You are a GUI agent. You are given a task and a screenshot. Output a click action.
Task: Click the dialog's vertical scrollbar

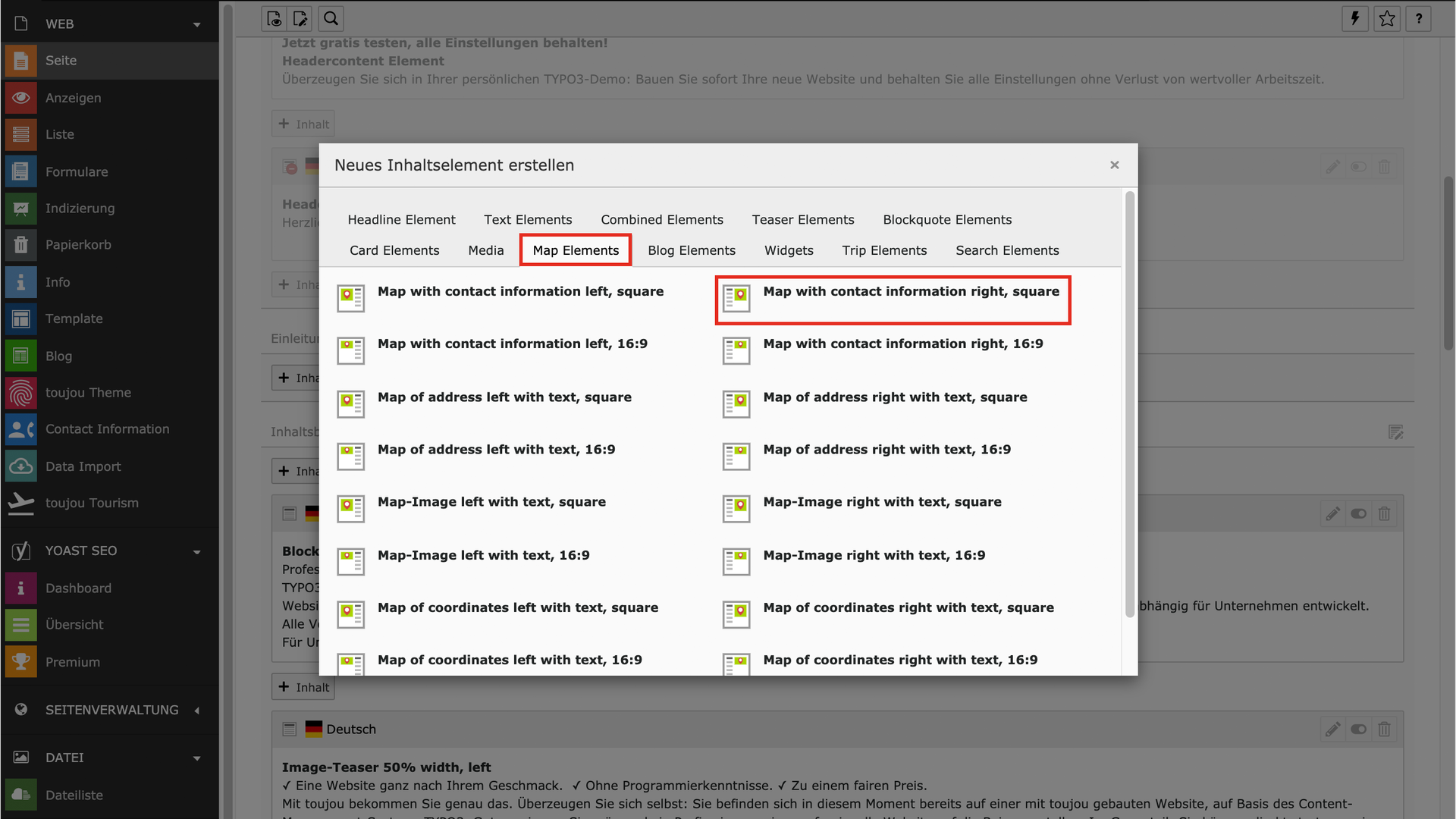(x=1129, y=402)
